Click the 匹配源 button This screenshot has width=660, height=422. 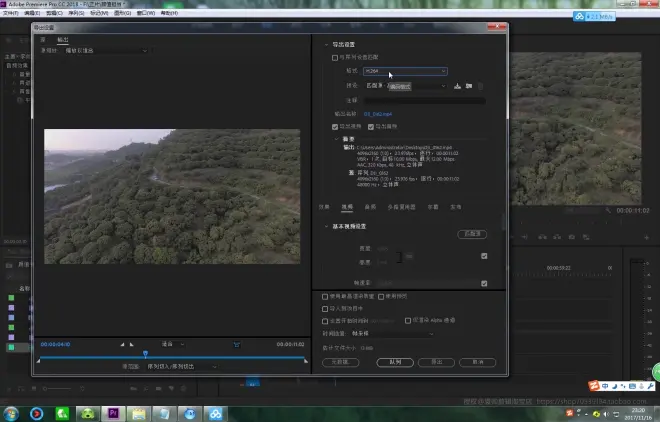472,234
